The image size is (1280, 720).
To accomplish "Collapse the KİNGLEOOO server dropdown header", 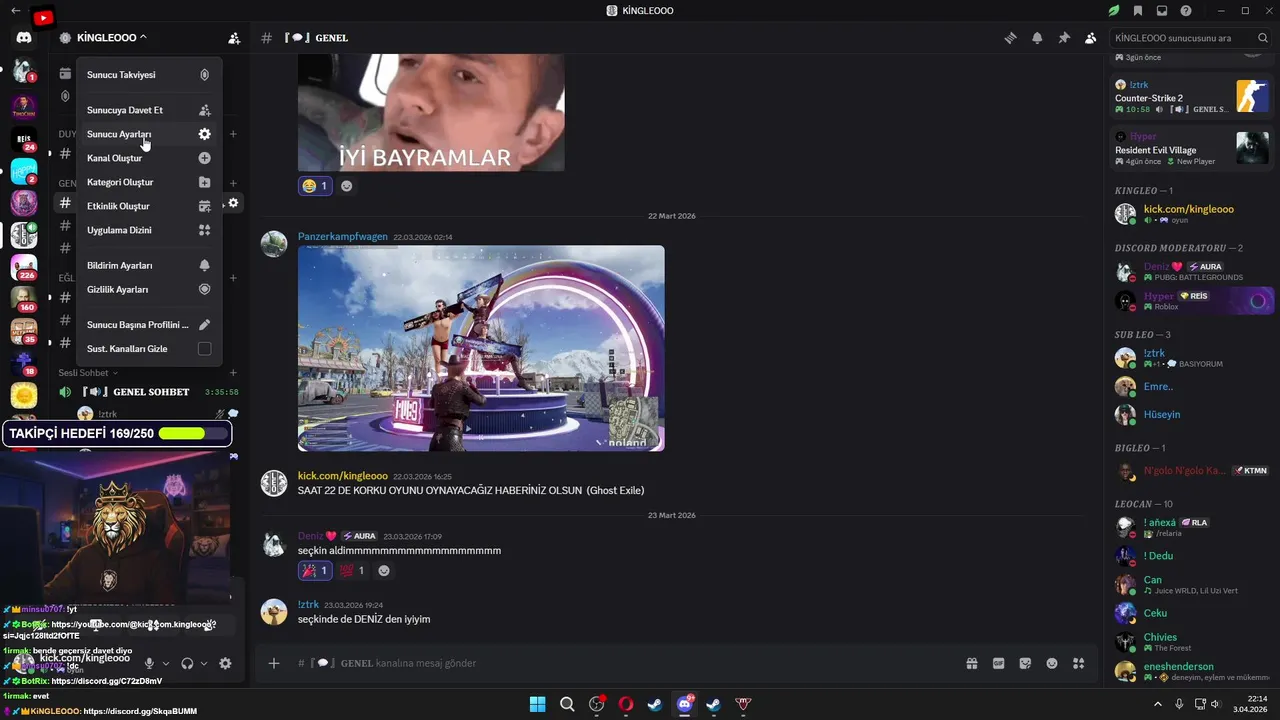I will click(111, 38).
